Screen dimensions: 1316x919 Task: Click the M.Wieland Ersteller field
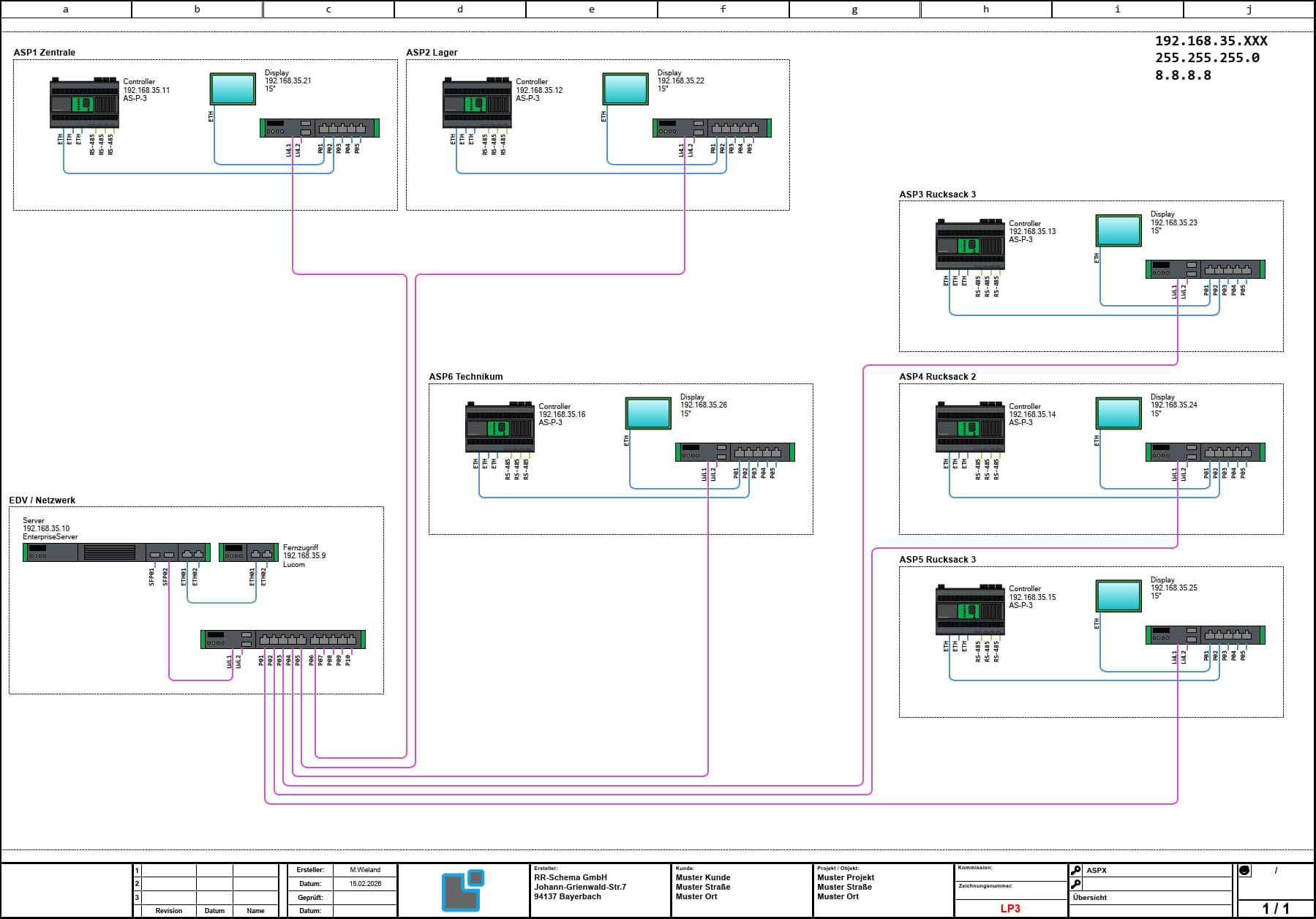point(365,870)
